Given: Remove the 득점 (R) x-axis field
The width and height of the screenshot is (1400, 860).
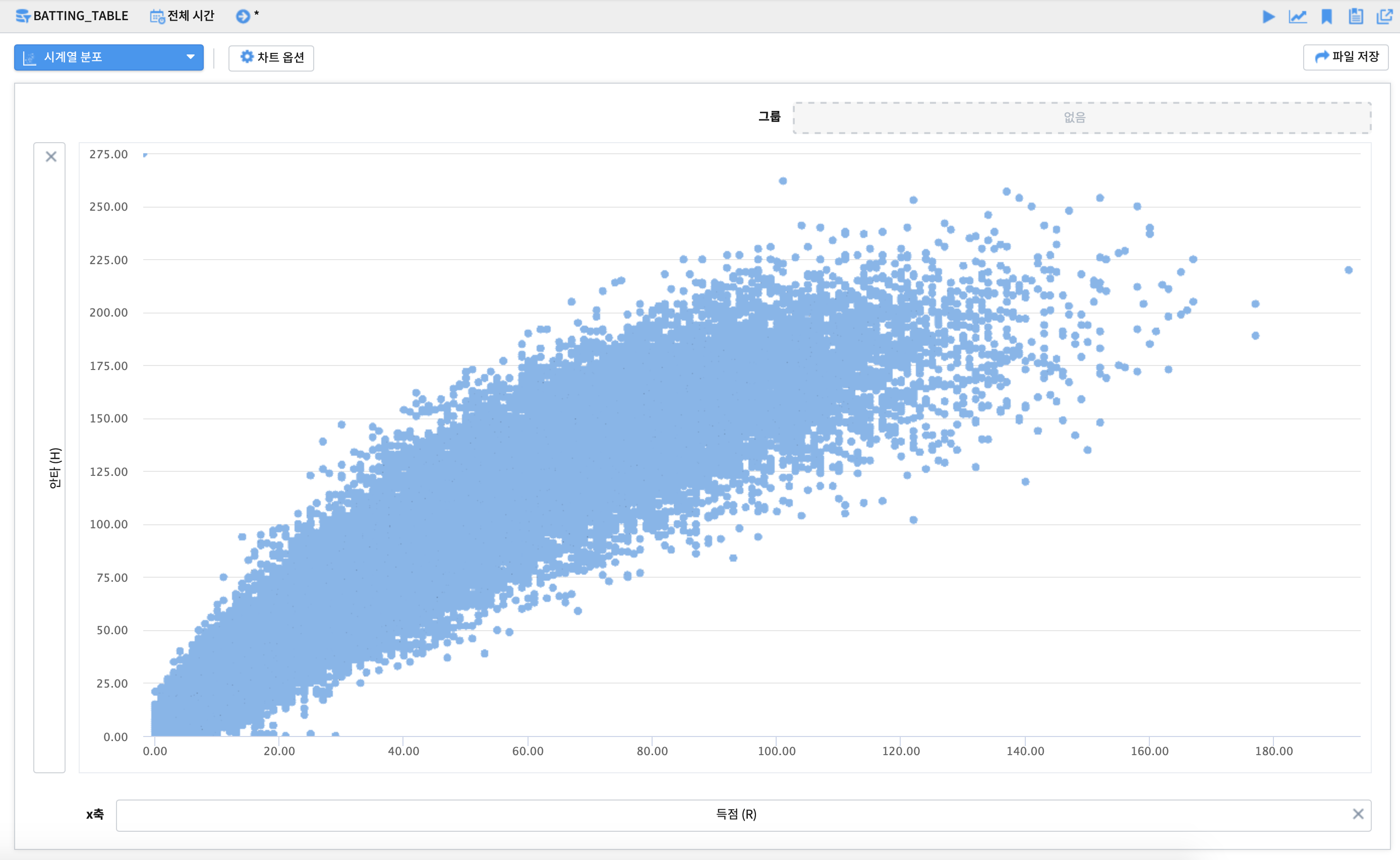Looking at the screenshot, I should (1358, 814).
